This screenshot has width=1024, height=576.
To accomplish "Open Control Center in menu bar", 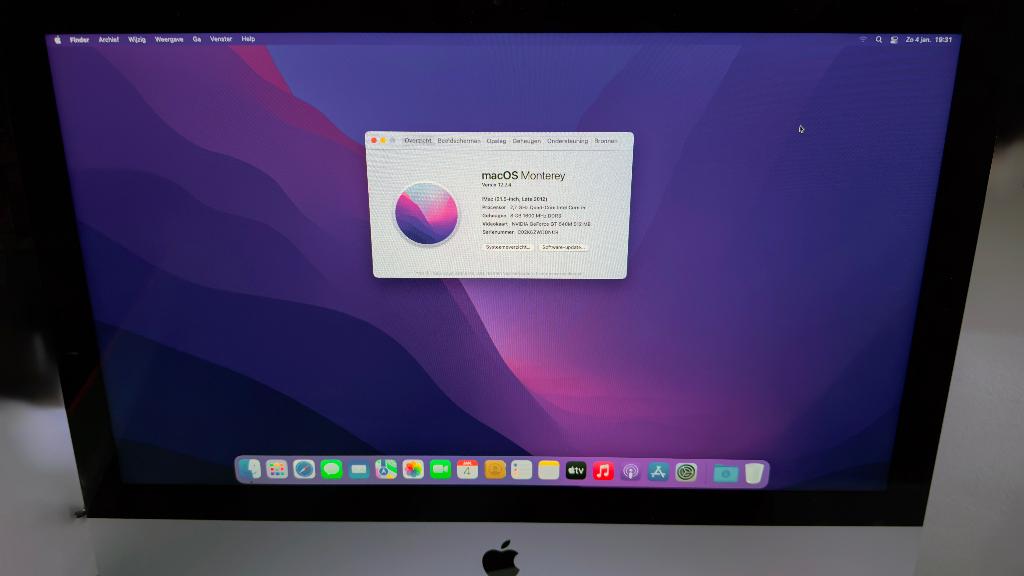I will (x=894, y=40).
